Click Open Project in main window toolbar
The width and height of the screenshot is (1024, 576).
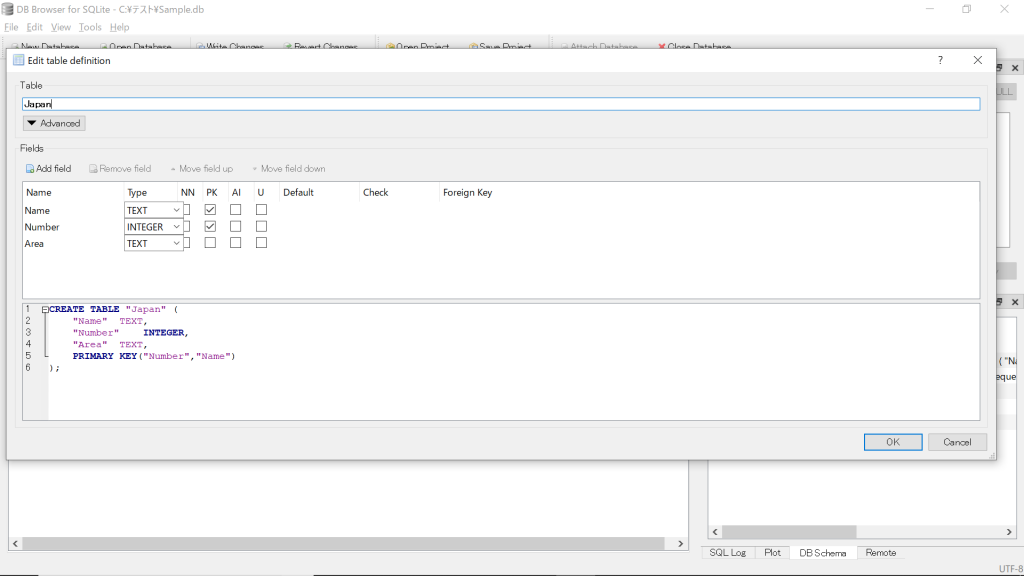[x=417, y=46]
